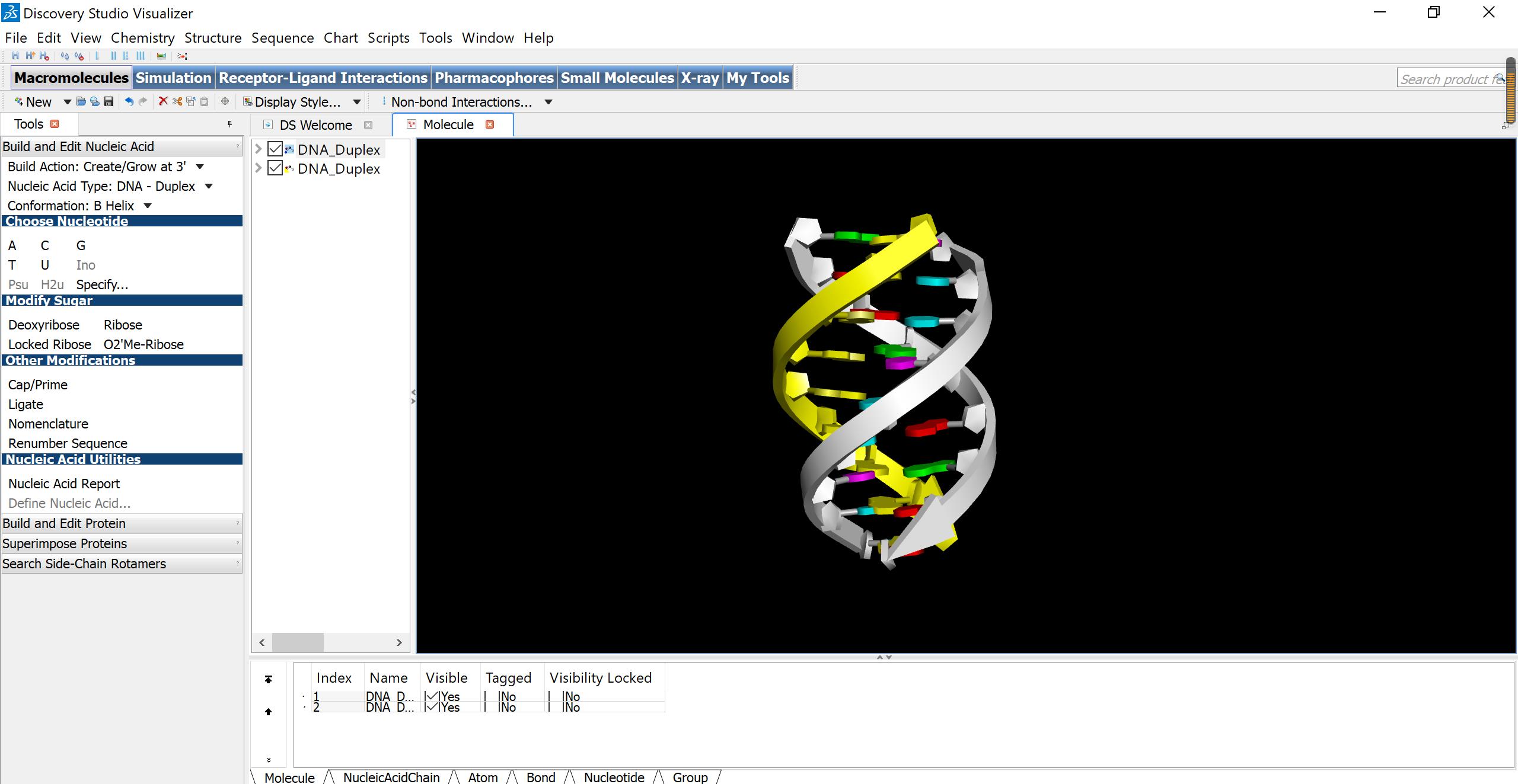The width and height of the screenshot is (1518, 784).
Task: Click the single vertical bar toolbar icon
Action: [x=97, y=56]
